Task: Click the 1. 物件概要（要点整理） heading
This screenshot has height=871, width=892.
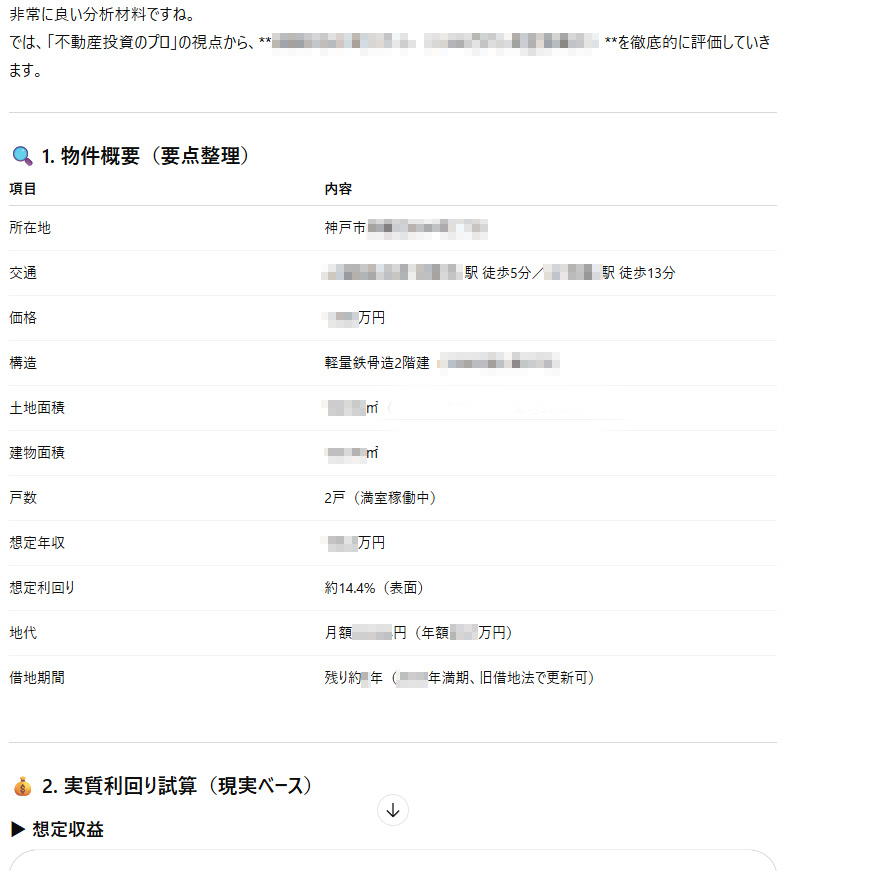Action: pos(145,156)
